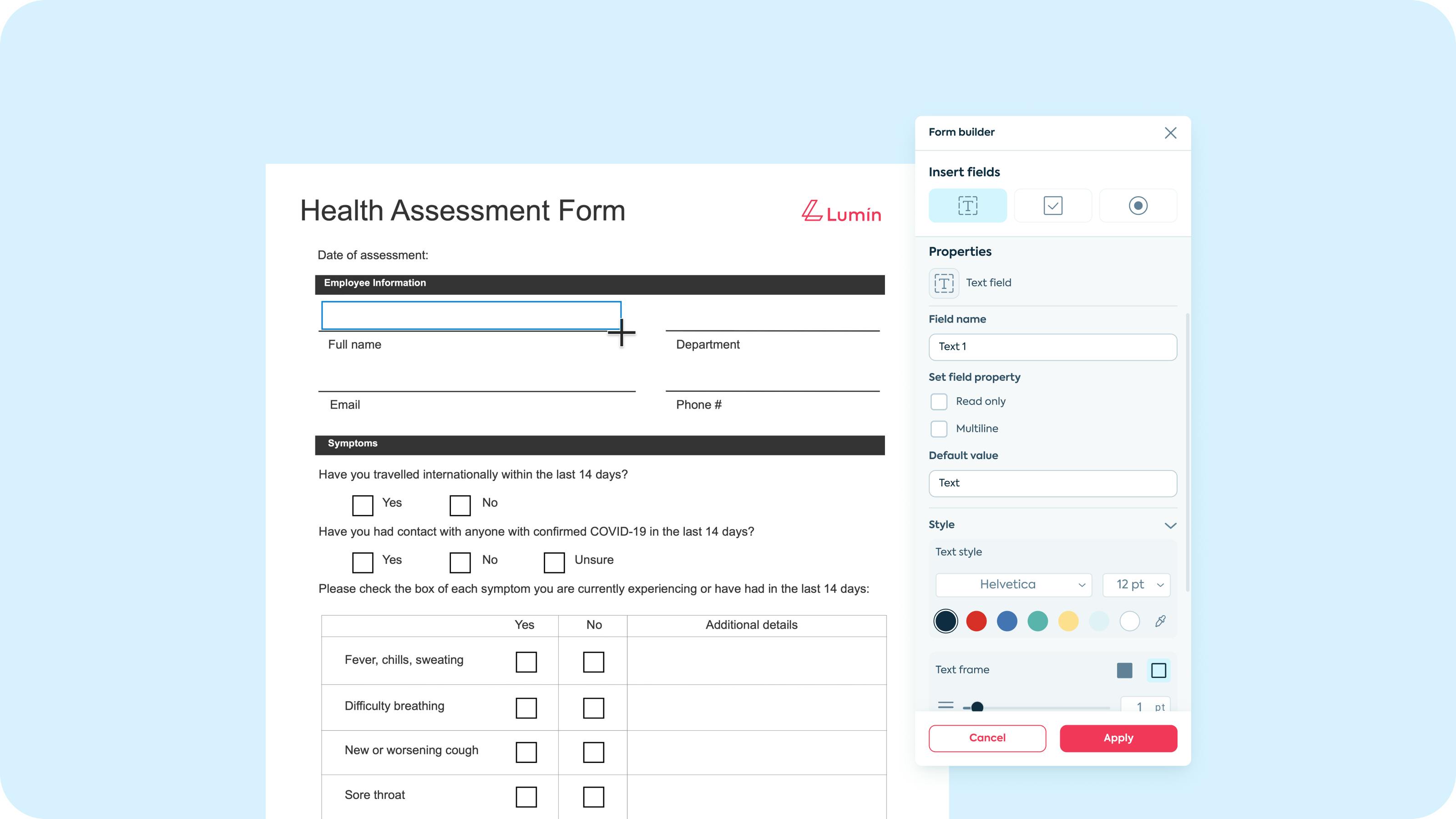The width and height of the screenshot is (1456, 819).
Task: Select the Text field insert tool
Action: [x=968, y=205]
